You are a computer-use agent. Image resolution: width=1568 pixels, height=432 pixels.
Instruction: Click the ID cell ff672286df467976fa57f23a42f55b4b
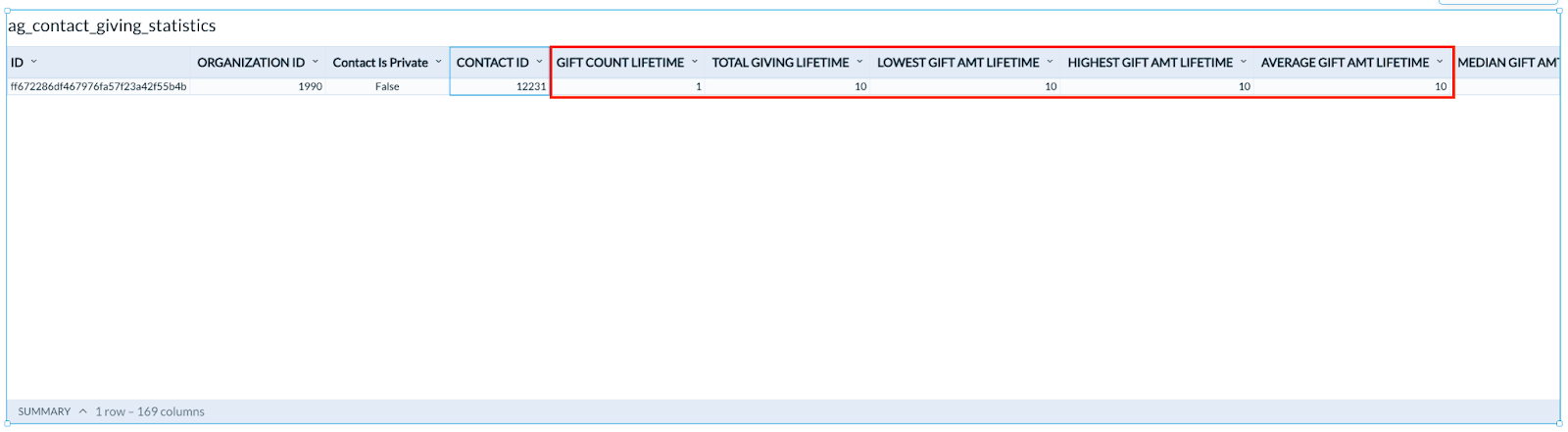click(99, 86)
